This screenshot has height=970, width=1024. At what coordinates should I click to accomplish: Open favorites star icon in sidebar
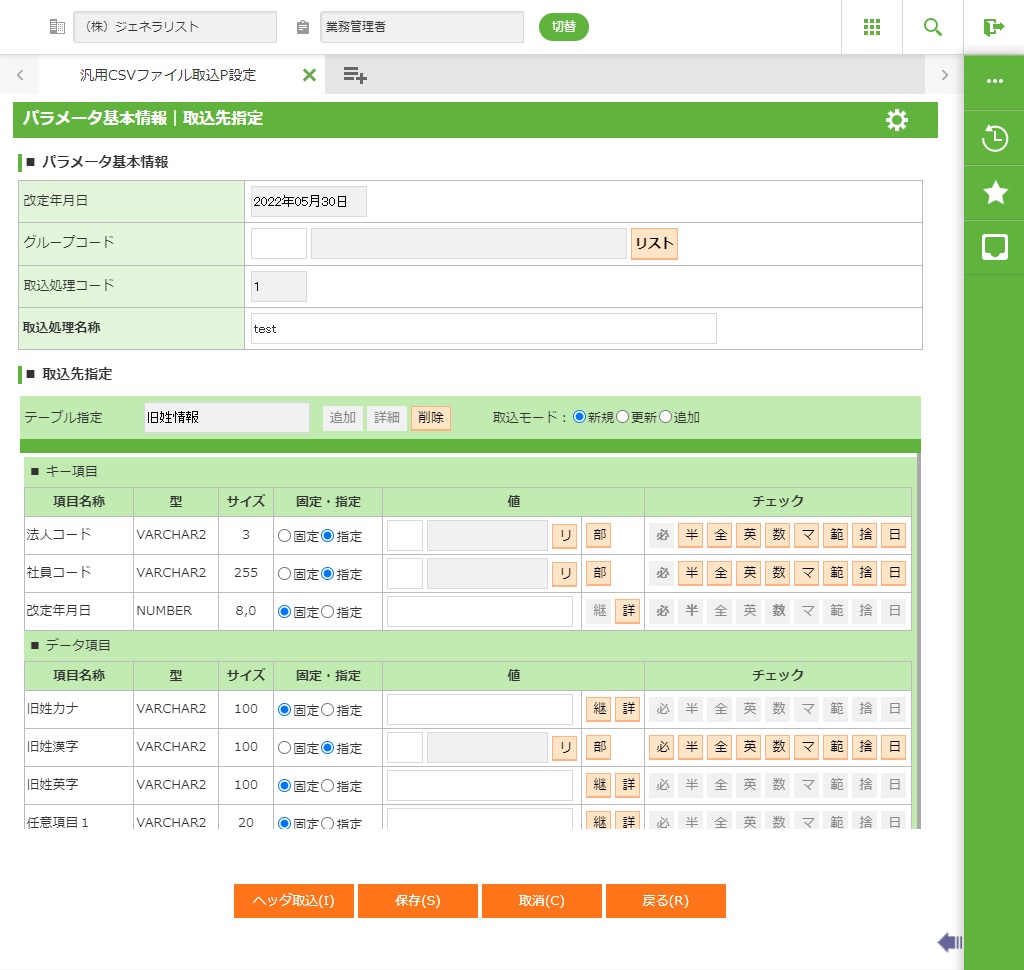(x=994, y=193)
